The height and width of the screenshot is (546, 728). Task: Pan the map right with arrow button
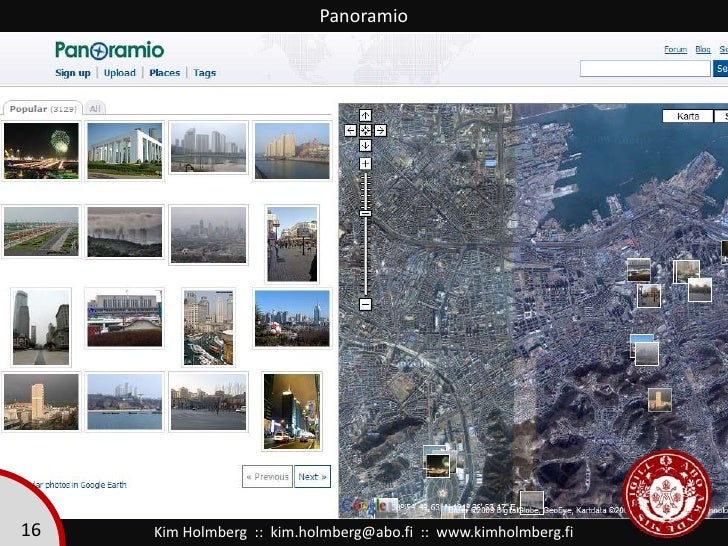coord(381,130)
